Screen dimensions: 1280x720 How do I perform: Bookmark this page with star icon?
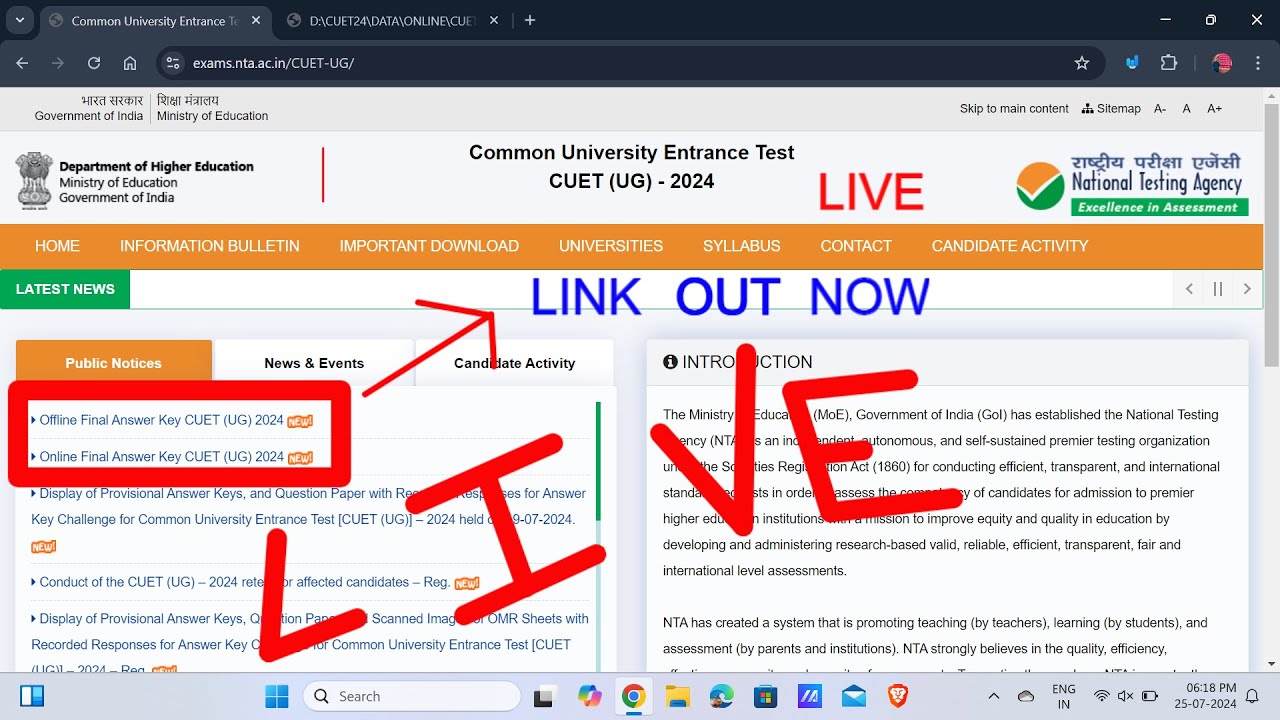[x=1081, y=63]
